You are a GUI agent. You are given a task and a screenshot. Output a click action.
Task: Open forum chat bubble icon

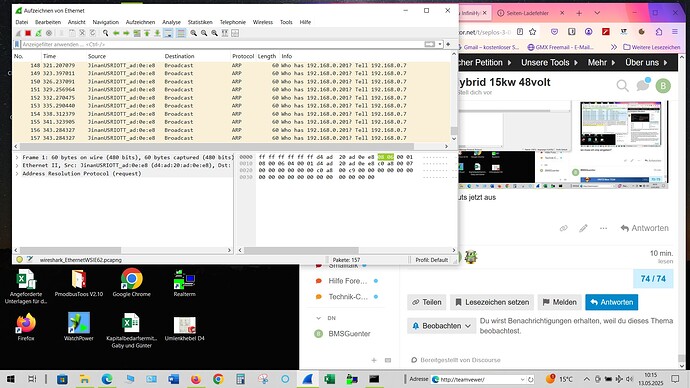(x=643, y=85)
